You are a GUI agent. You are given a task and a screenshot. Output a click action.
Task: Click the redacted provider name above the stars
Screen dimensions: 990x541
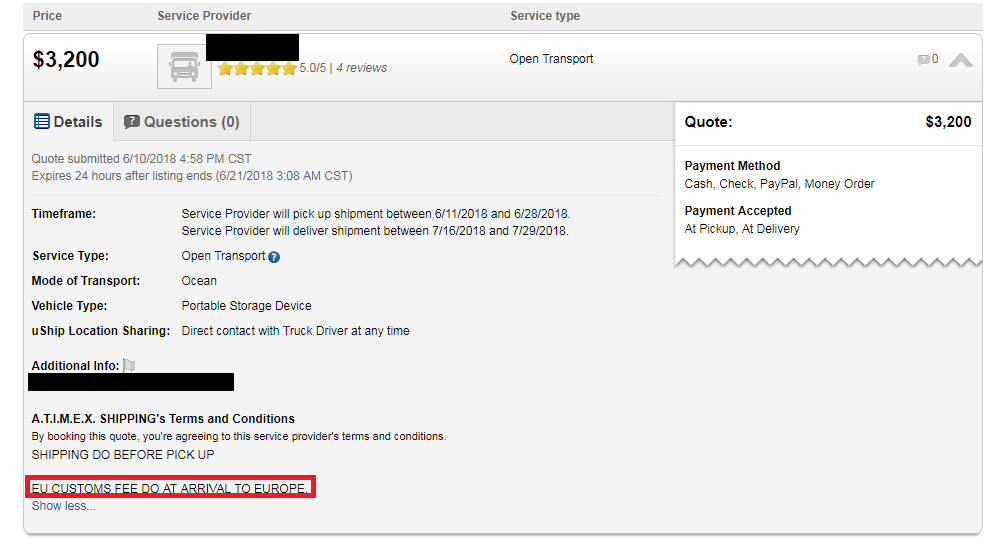(251, 46)
